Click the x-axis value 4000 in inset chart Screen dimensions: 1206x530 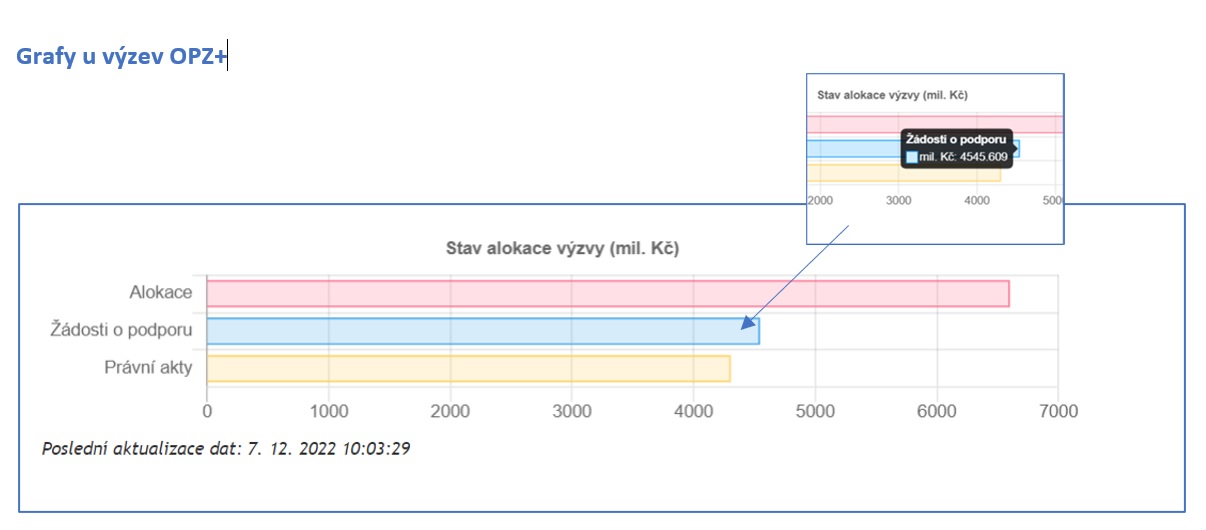pyautogui.click(x=978, y=201)
